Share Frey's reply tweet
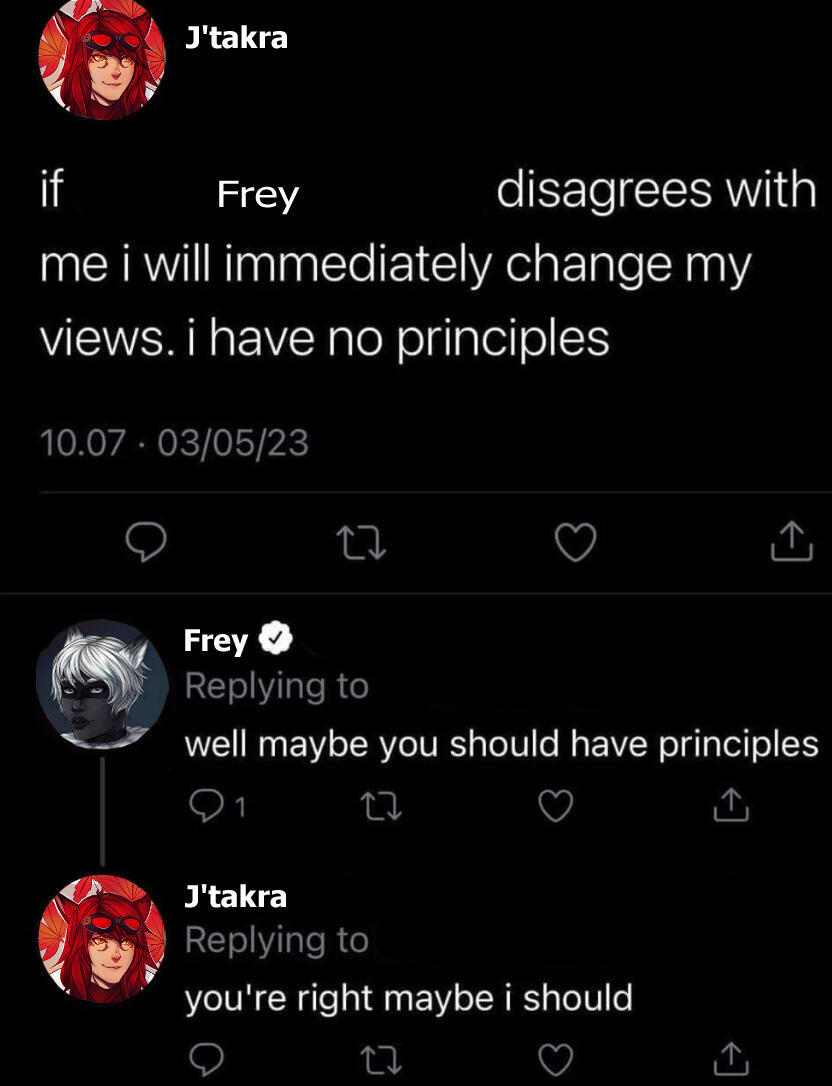This screenshot has height=1086, width=832. click(x=732, y=802)
